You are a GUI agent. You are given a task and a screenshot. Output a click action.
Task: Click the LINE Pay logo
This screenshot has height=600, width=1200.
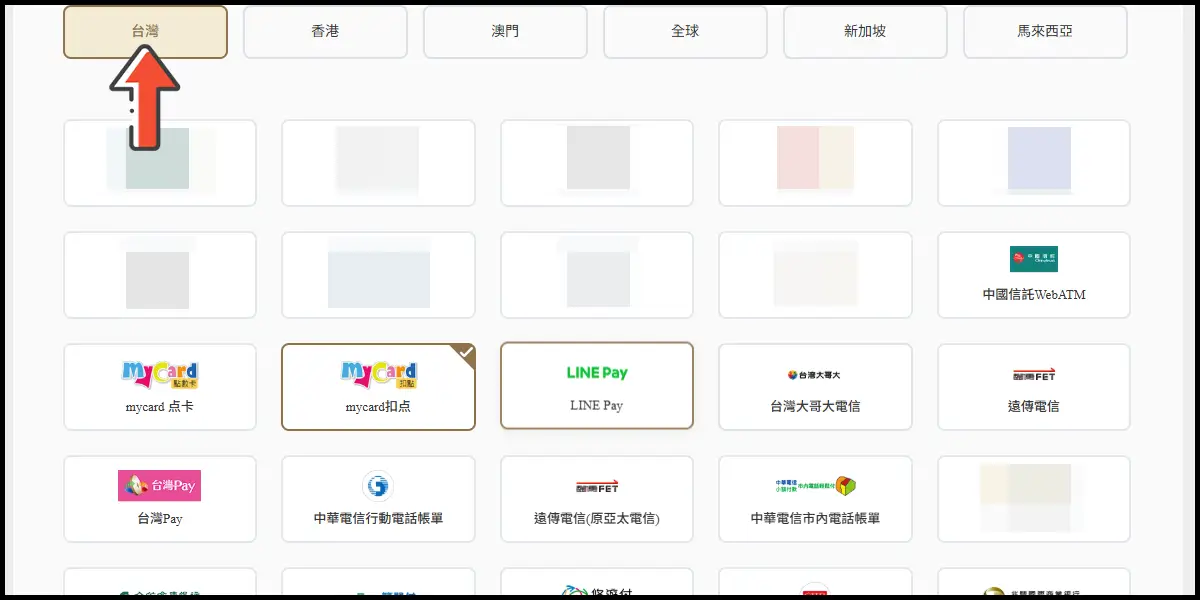[597, 373]
